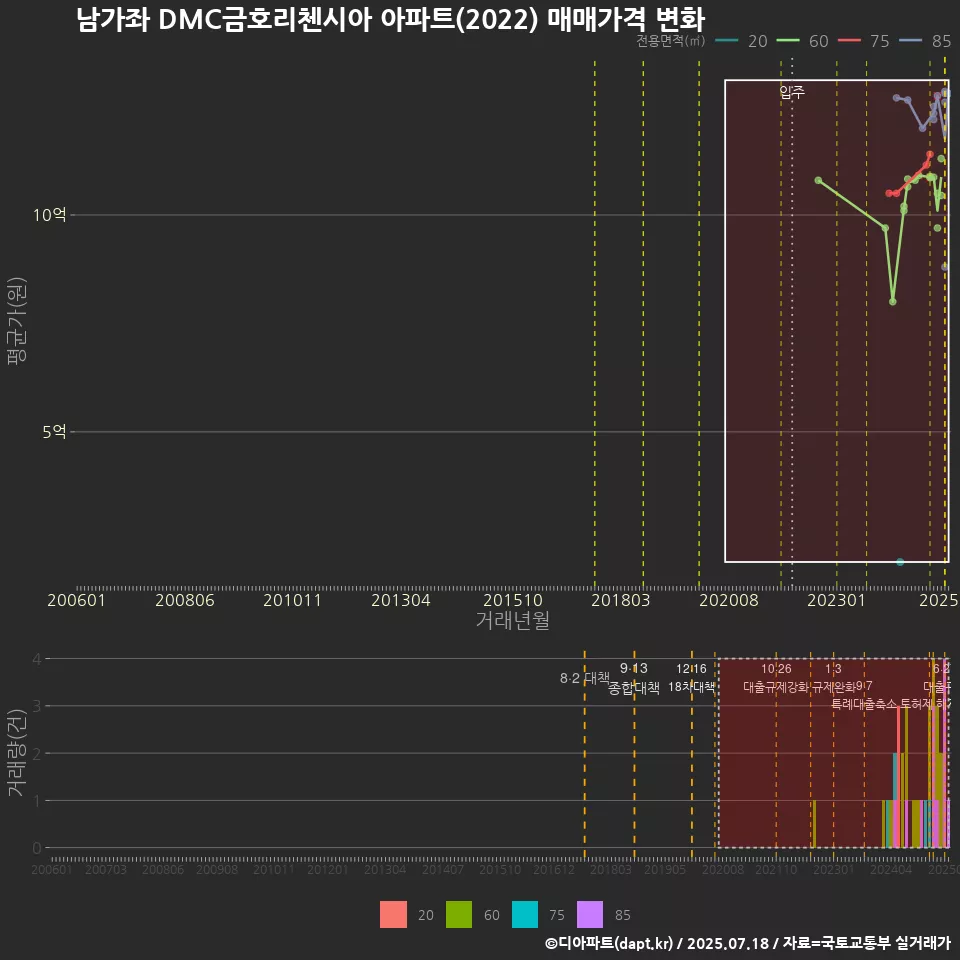960x960 pixels.
Task: Click the '©디아파트(dapt.kr)' source credit
Action: point(609,943)
